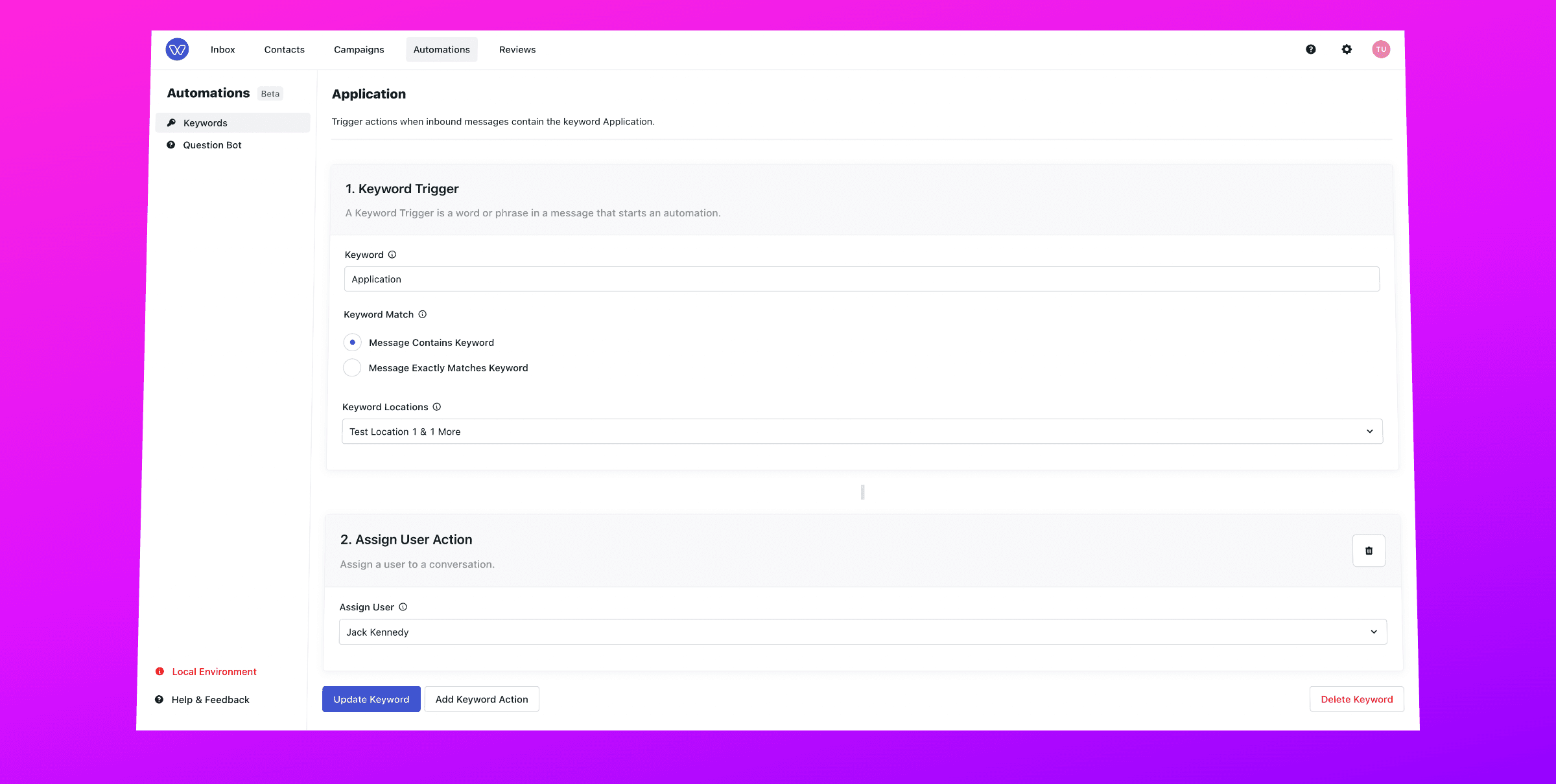Open Question Bot in the sidebar
1556x784 pixels.
pos(212,145)
